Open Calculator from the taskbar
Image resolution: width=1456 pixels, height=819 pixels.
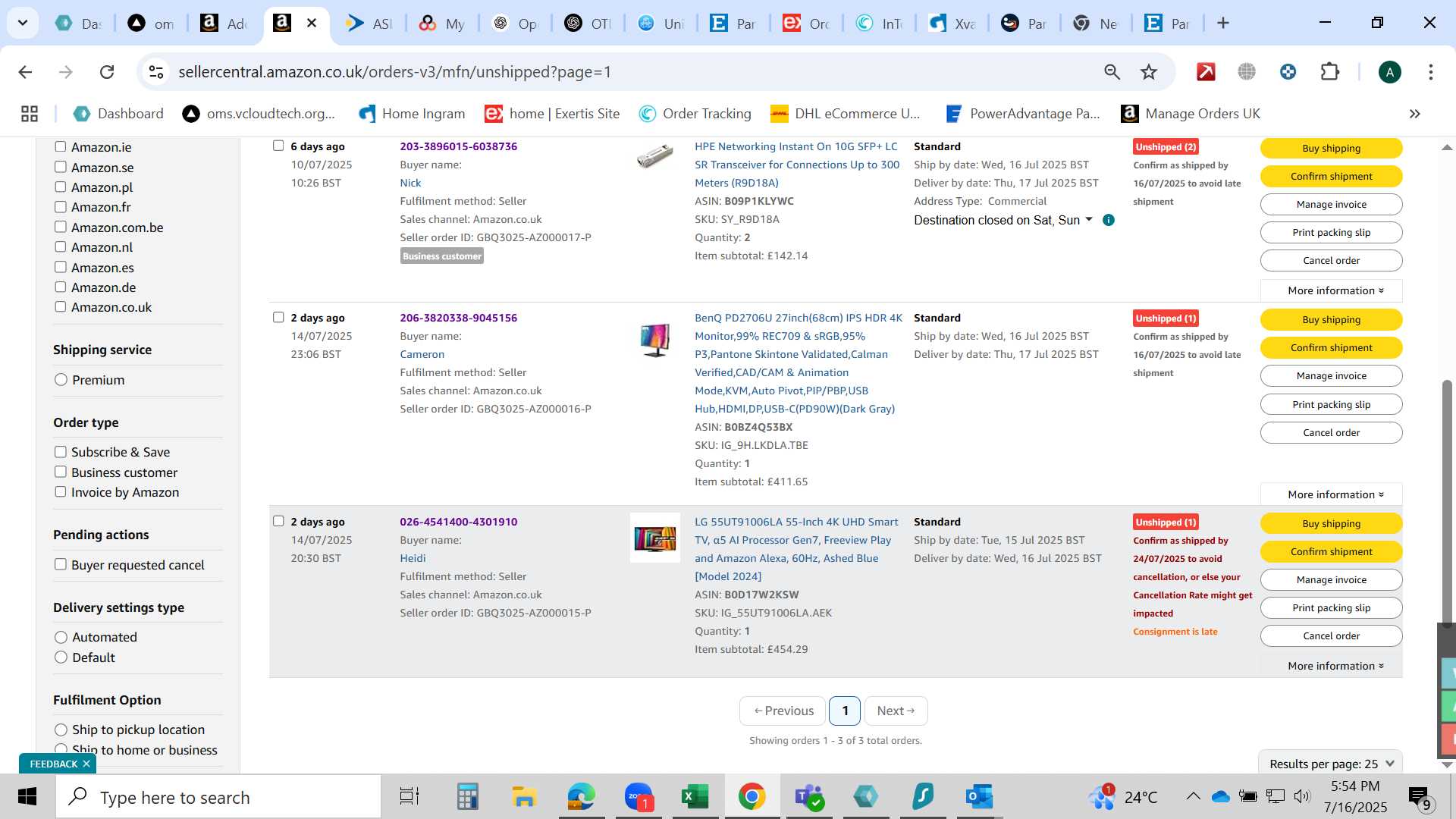click(467, 797)
